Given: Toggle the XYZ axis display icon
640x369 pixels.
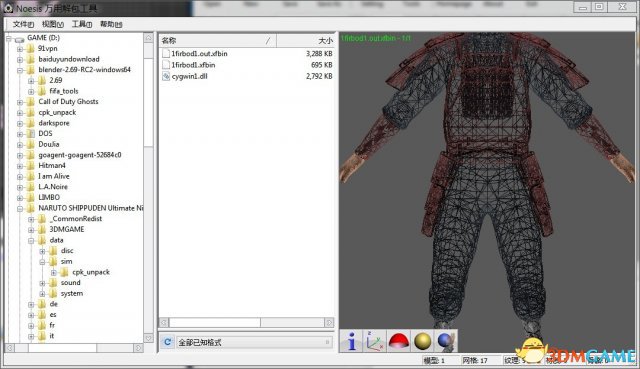Looking at the screenshot, I should [x=375, y=341].
